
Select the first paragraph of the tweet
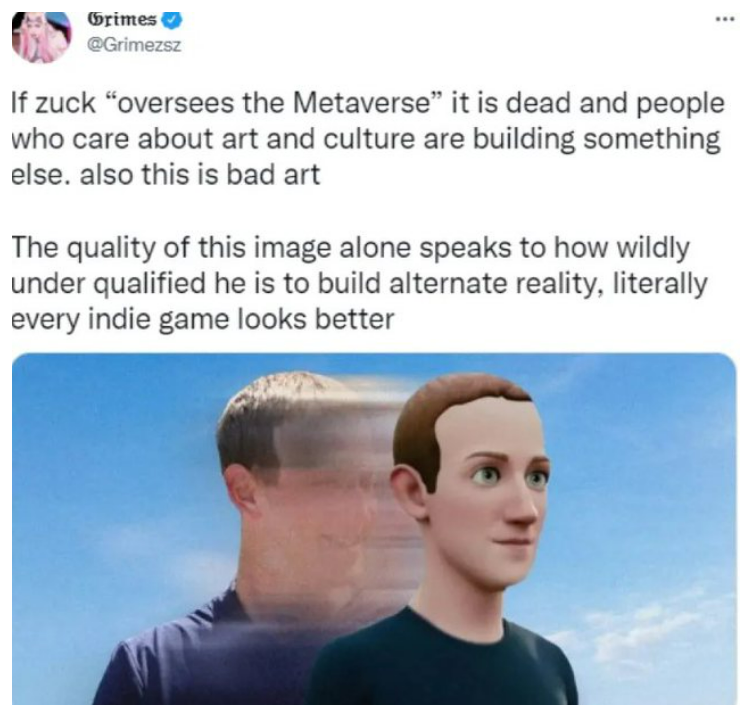coord(368,139)
